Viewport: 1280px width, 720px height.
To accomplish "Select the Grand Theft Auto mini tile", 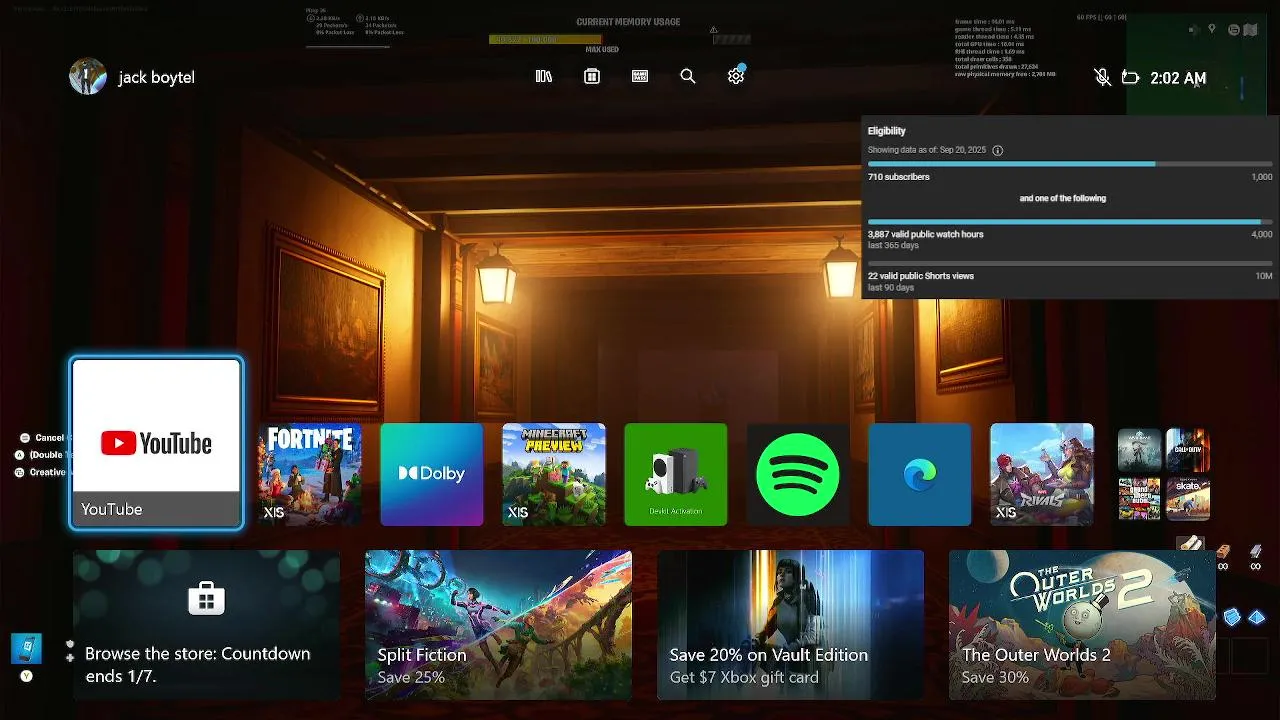I will click(x=1139, y=499).
